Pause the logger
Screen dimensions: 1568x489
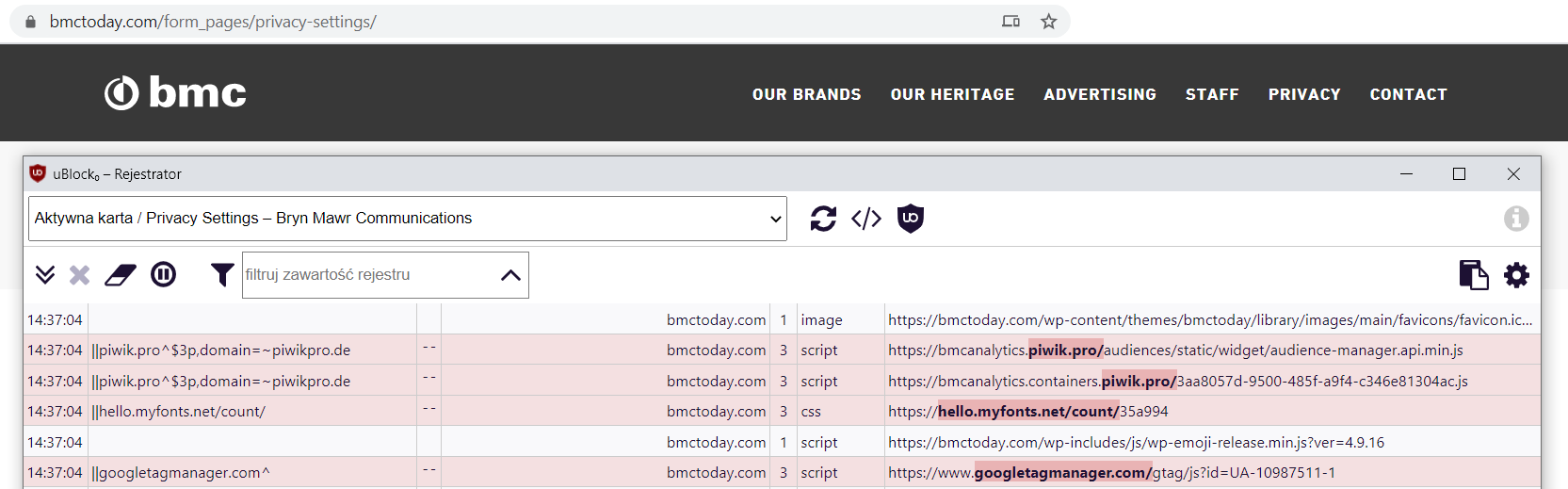(x=164, y=275)
